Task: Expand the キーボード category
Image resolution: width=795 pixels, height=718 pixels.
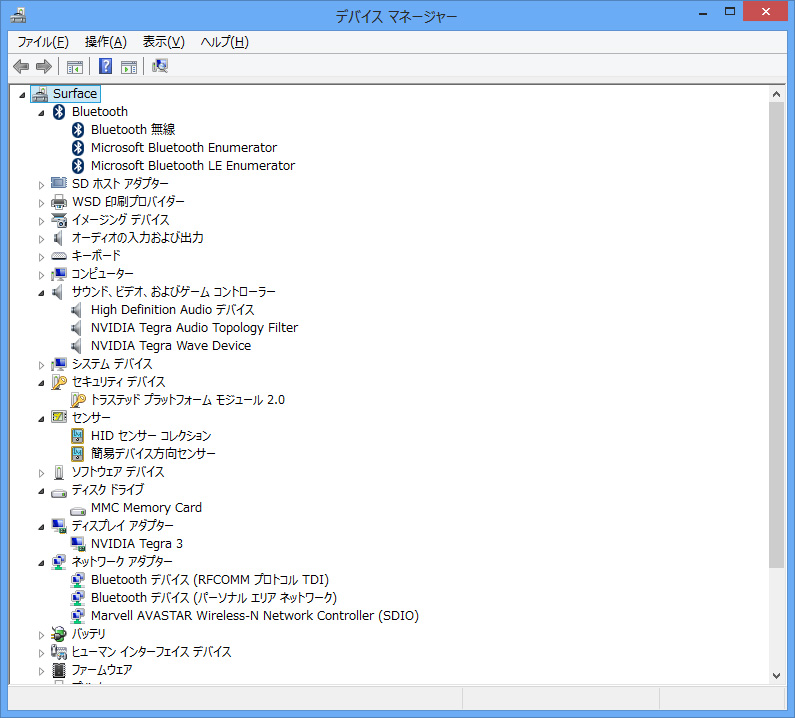Action: click(x=42, y=256)
